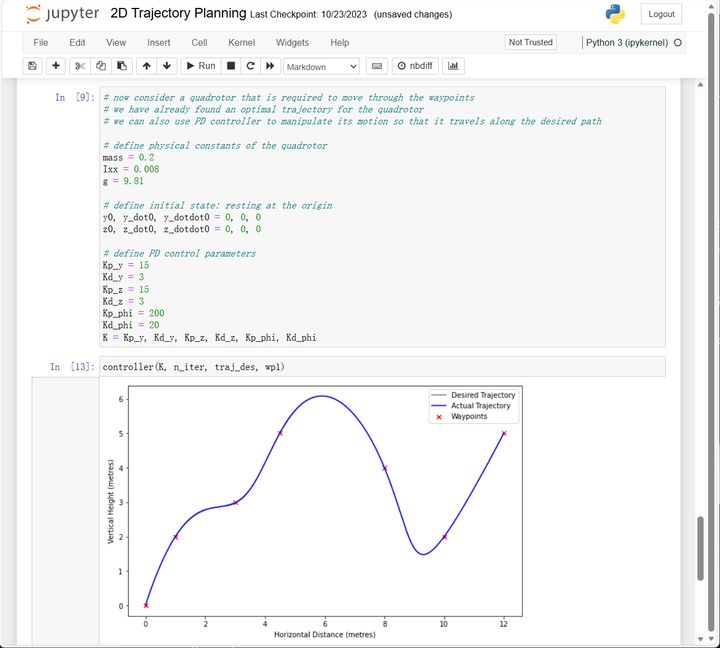This screenshot has height=648, width=720.
Task: Move the selected cell down
Action: pos(166,66)
